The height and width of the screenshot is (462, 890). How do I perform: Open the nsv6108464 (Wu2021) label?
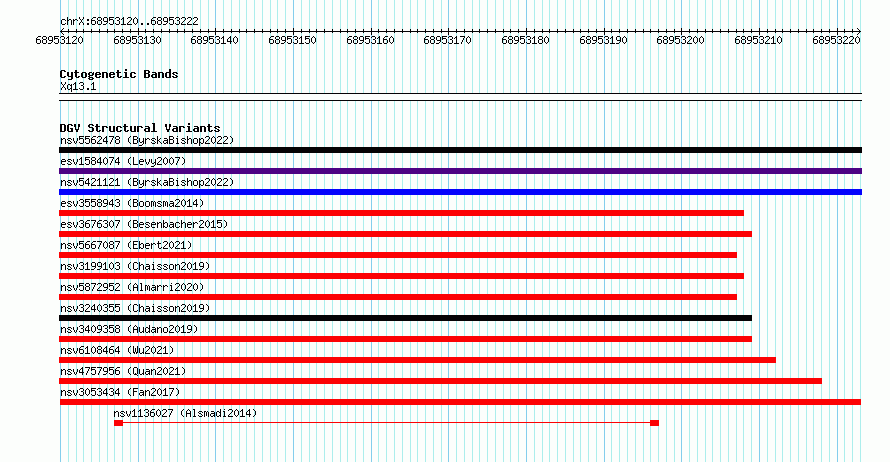point(117,350)
